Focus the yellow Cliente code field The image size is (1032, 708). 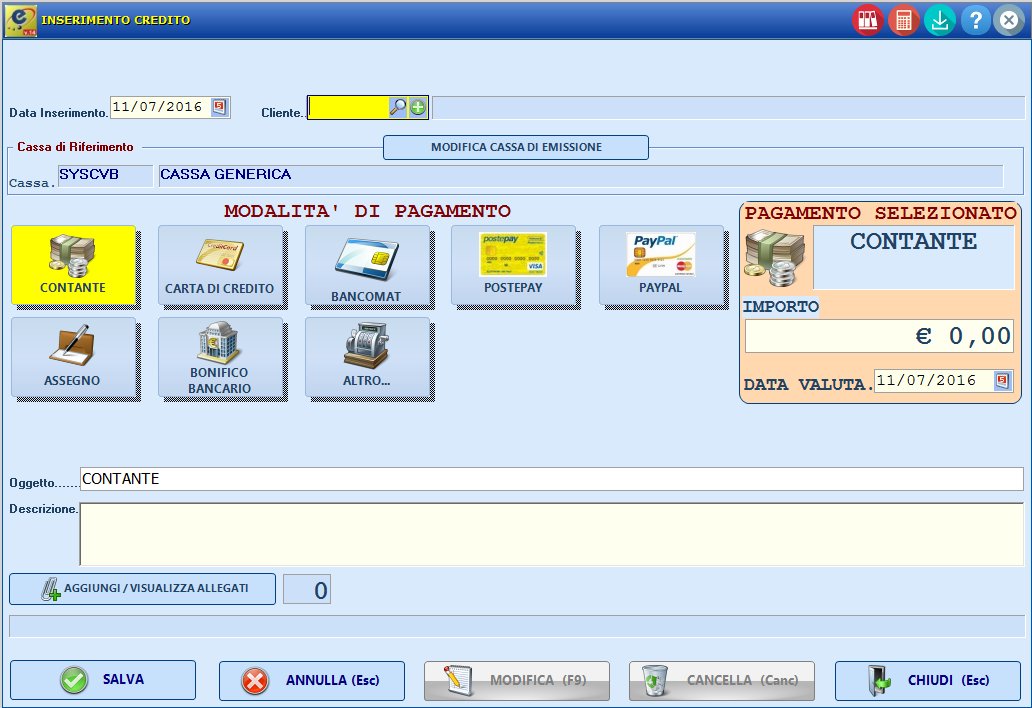pyautogui.click(x=349, y=108)
